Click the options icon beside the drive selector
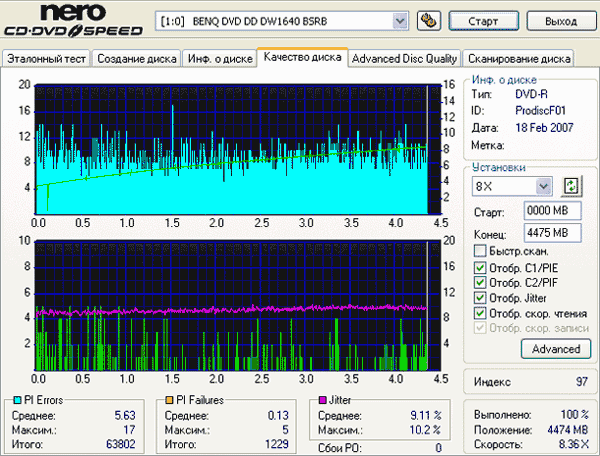Image resolution: width=600 pixels, height=456 pixels. click(430, 20)
